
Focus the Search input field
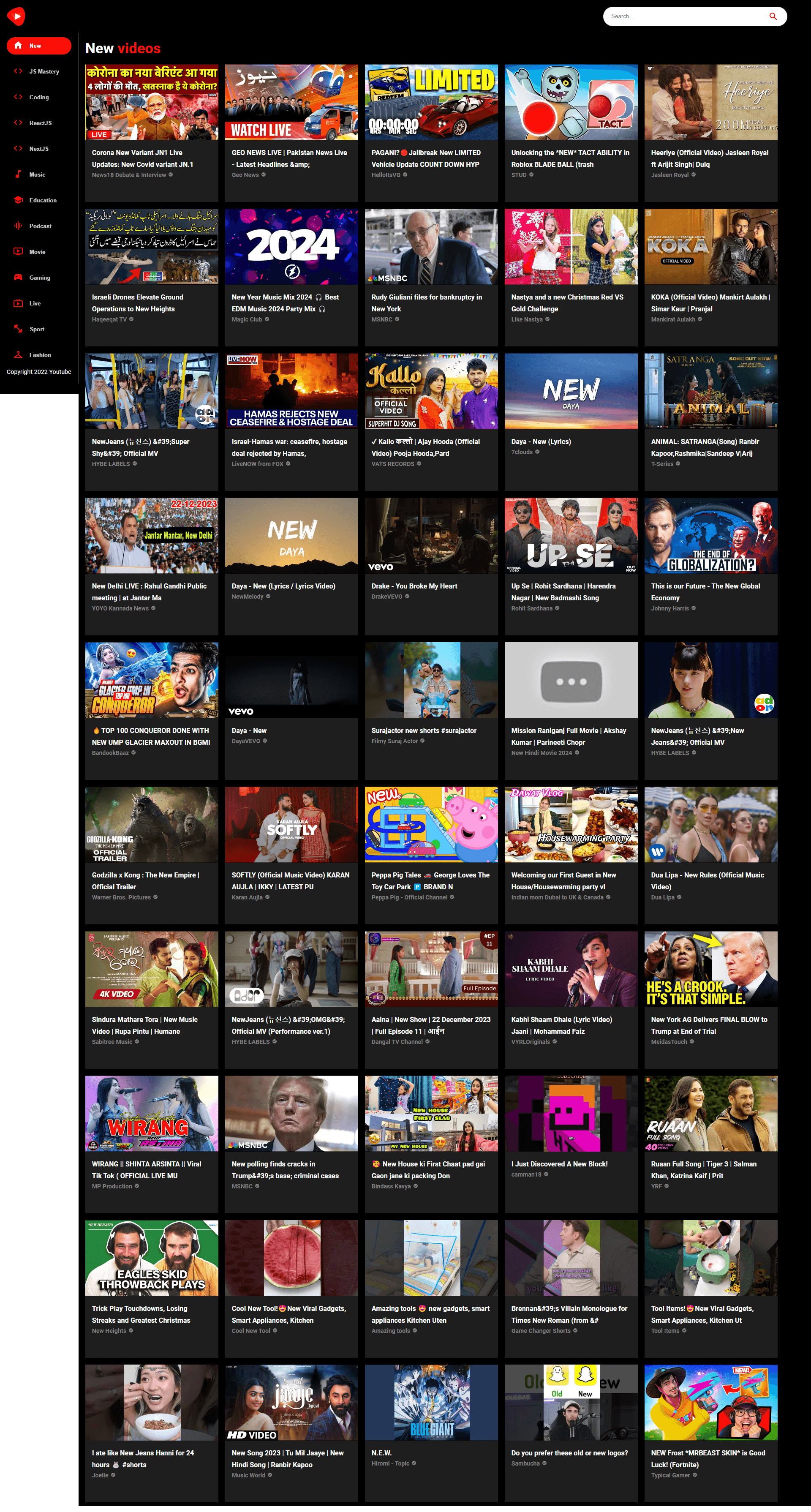pyautogui.click(x=686, y=16)
